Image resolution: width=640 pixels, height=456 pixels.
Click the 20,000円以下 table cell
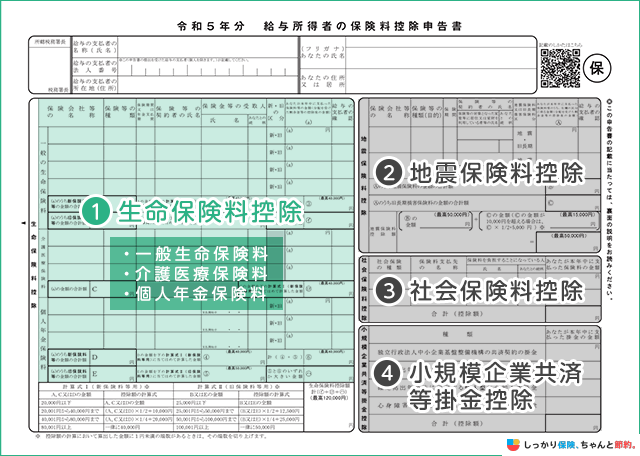(x=71, y=403)
